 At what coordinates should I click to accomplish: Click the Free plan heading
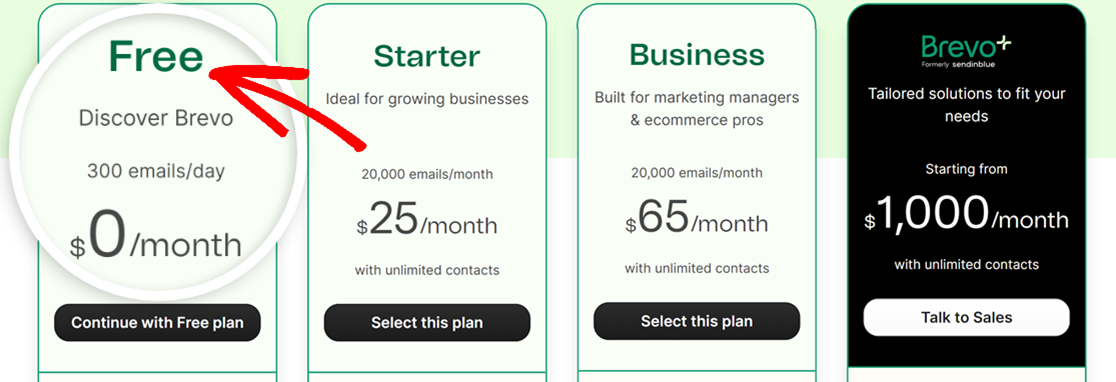click(x=157, y=56)
